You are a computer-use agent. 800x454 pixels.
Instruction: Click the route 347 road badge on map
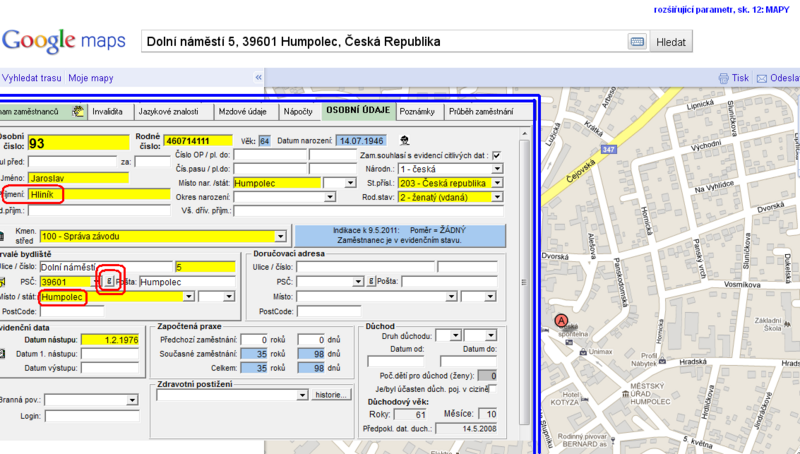click(608, 149)
